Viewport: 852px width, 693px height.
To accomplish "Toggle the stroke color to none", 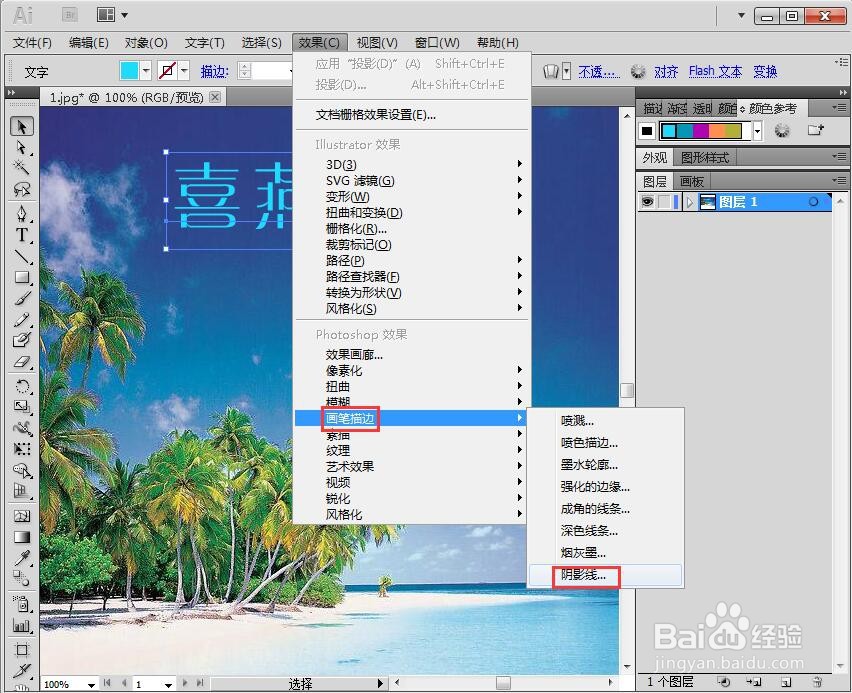I will pos(168,71).
